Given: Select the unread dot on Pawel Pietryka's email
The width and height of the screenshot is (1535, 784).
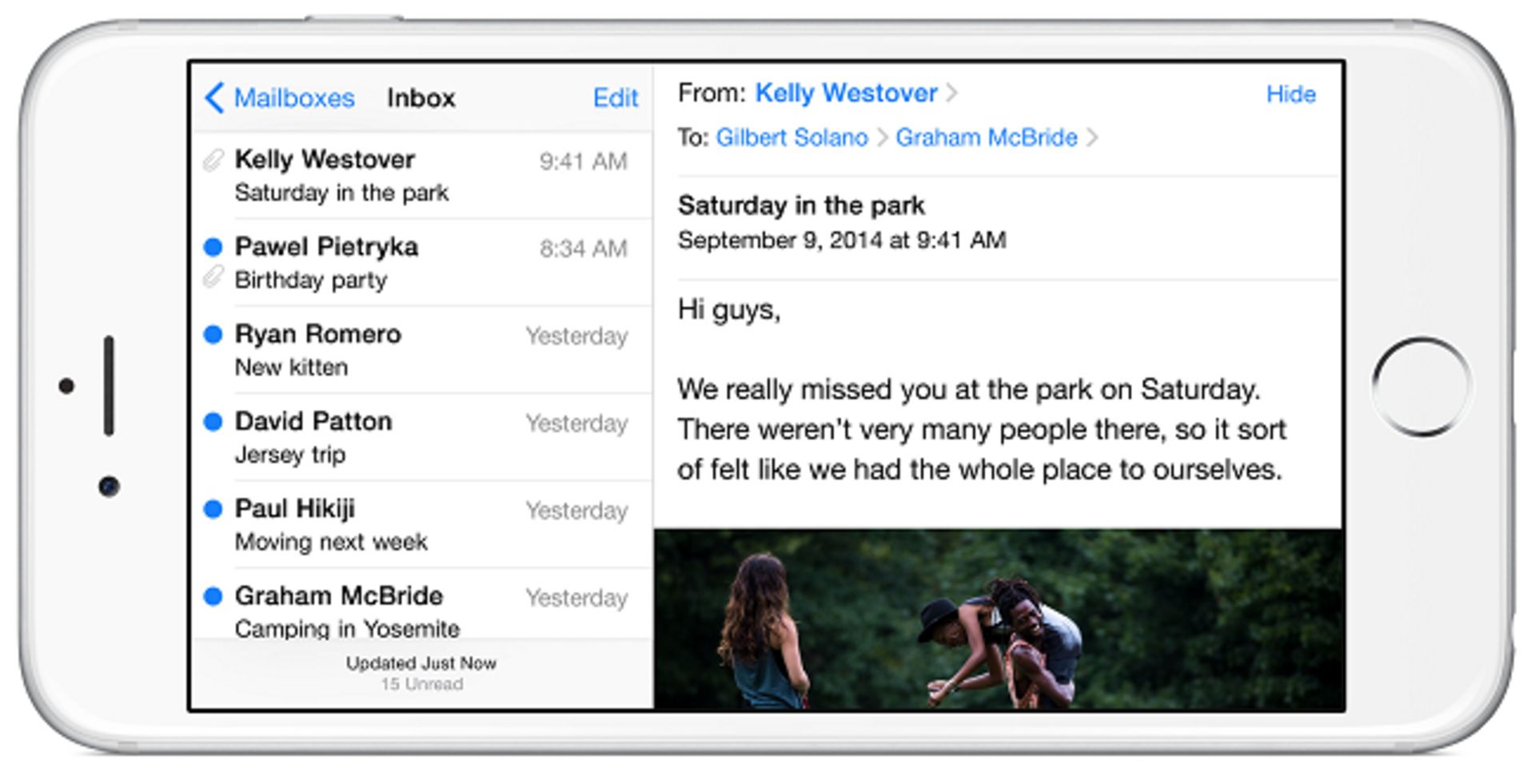Looking at the screenshot, I should (213, 248).
